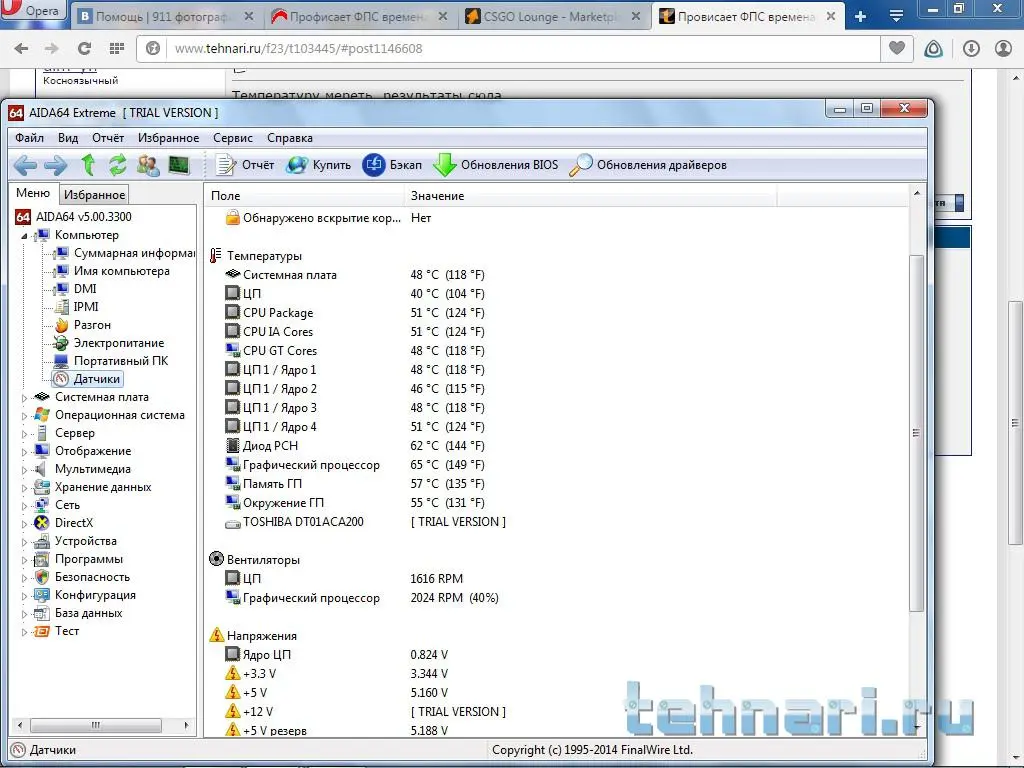Click the green Refresh arrows in AIDA64 toolbar
Viewport: 1024px width, 768px height.
click(118, 165)
